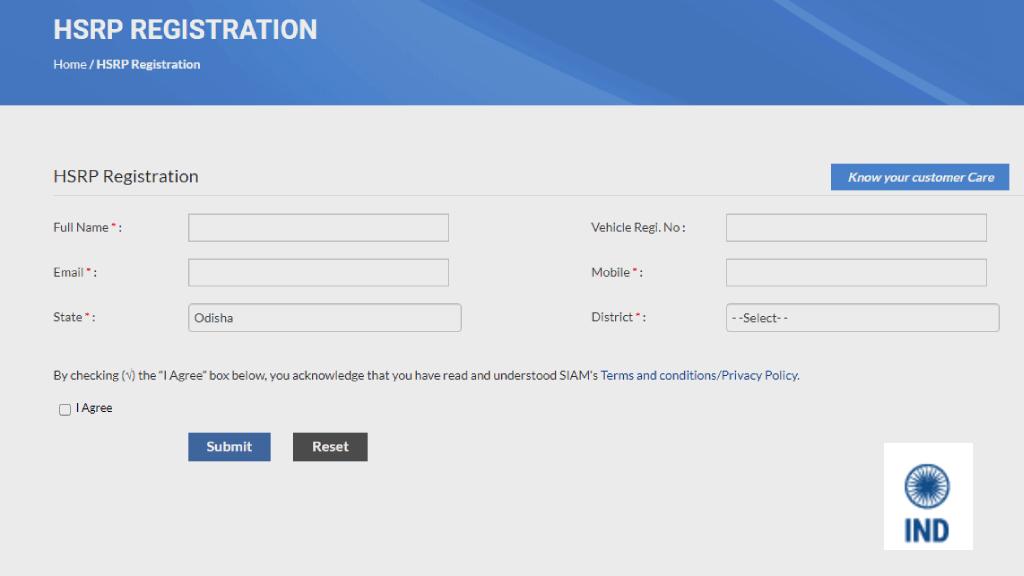Click HSRP Registration in the breadcrumb
Screen dimensions: 1024x576
click(148, 64)
